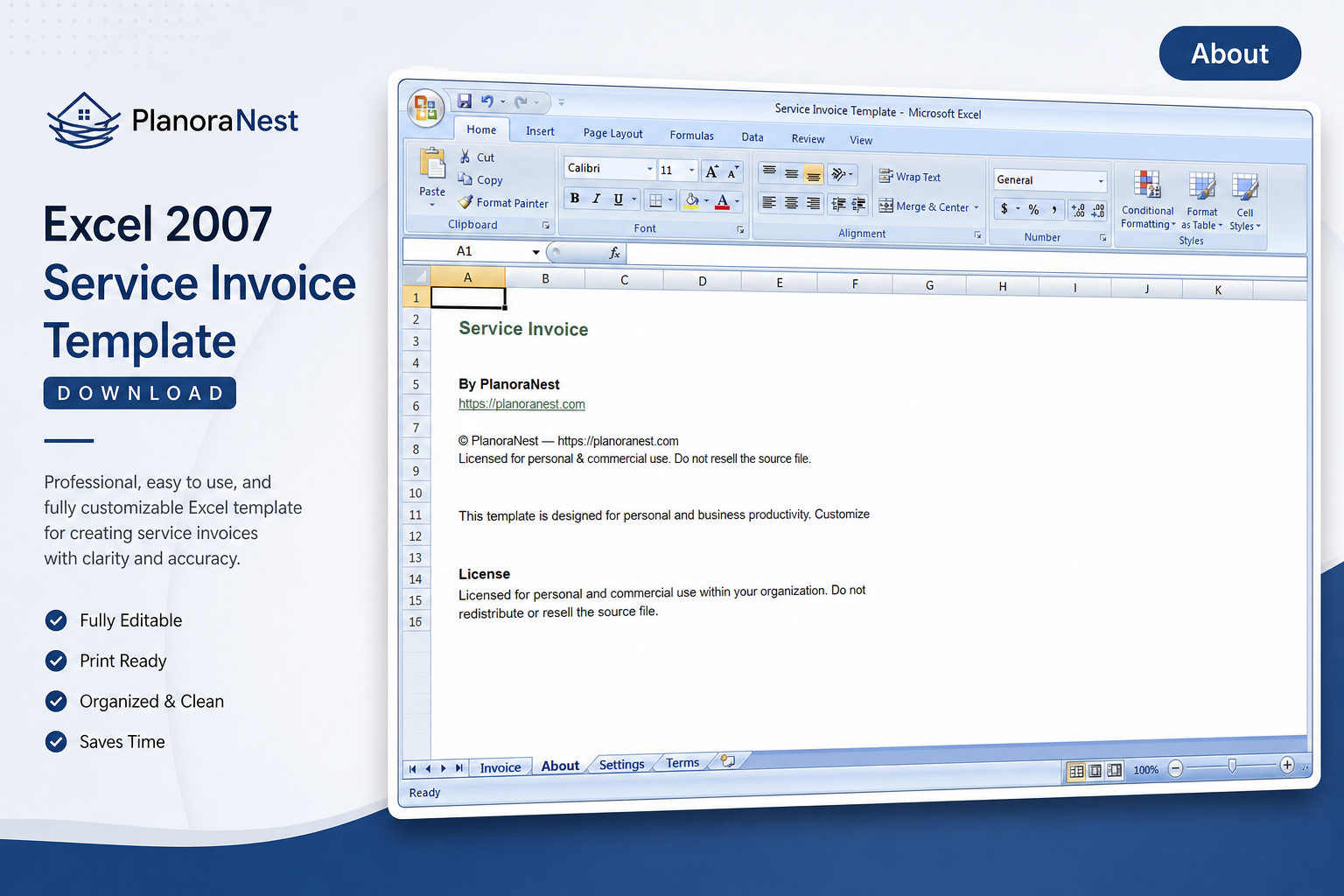The height and width of the screenshot is (896, 1344).
Task: Insert a new worksheet tab
Action: pyautogui.click(x=728, y=761)
